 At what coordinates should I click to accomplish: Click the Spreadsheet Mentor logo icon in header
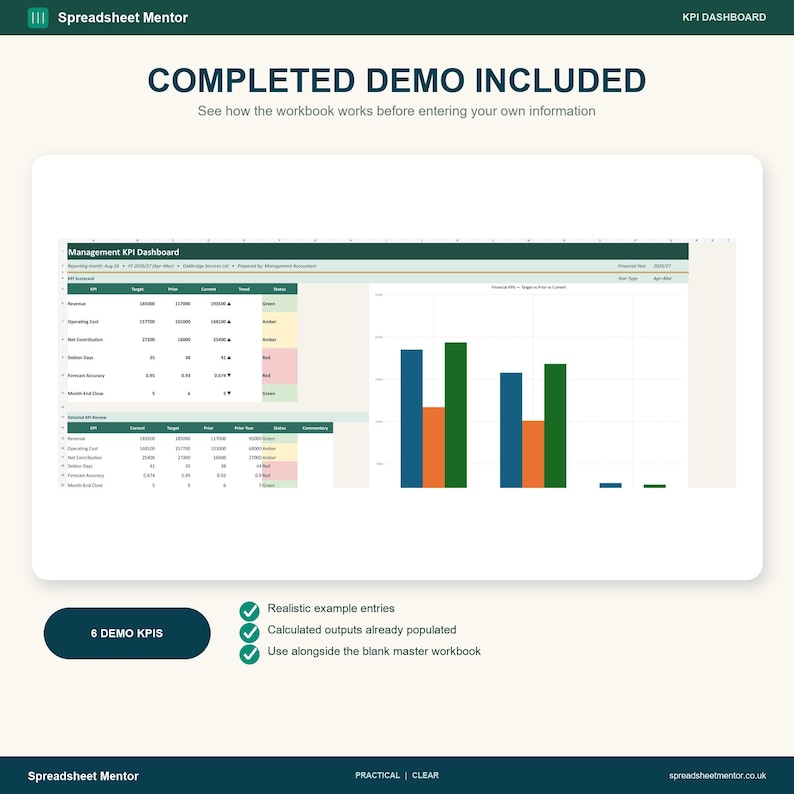click(38, 18)
